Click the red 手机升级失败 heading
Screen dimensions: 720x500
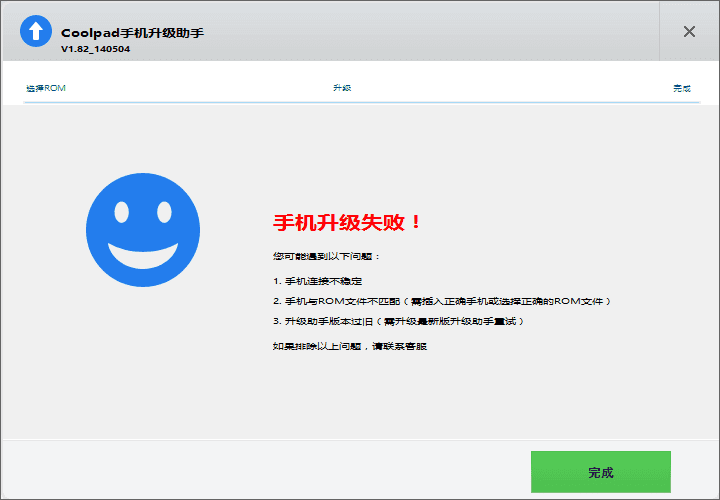347,222
